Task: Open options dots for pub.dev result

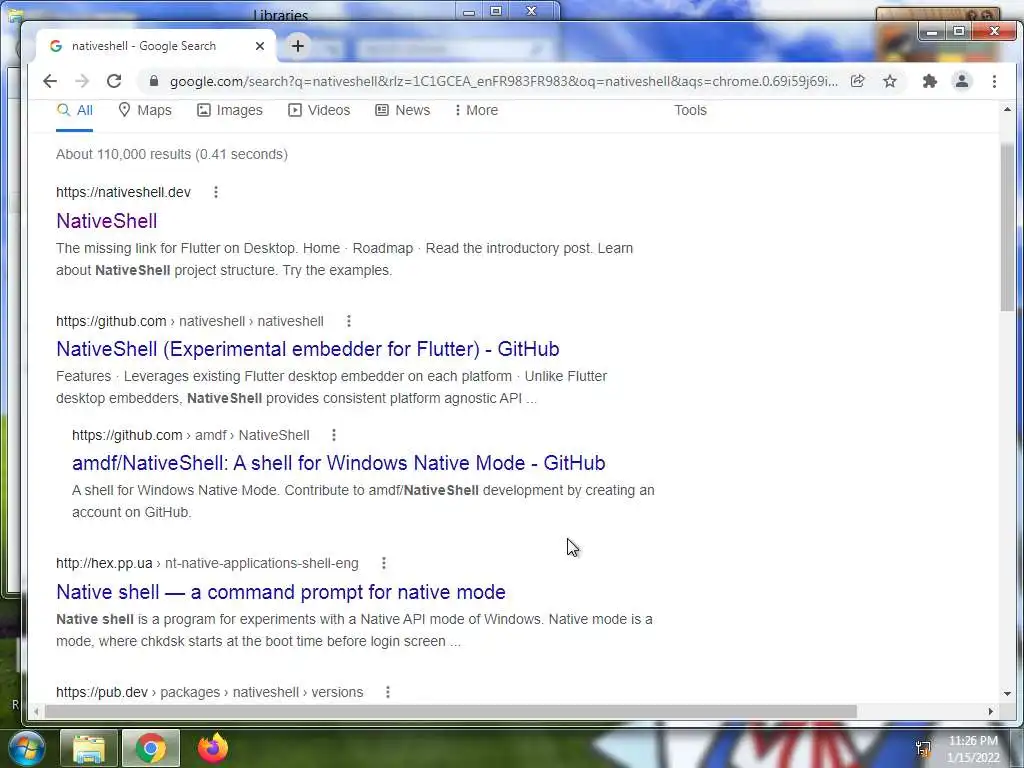Action: click(388, 692)
